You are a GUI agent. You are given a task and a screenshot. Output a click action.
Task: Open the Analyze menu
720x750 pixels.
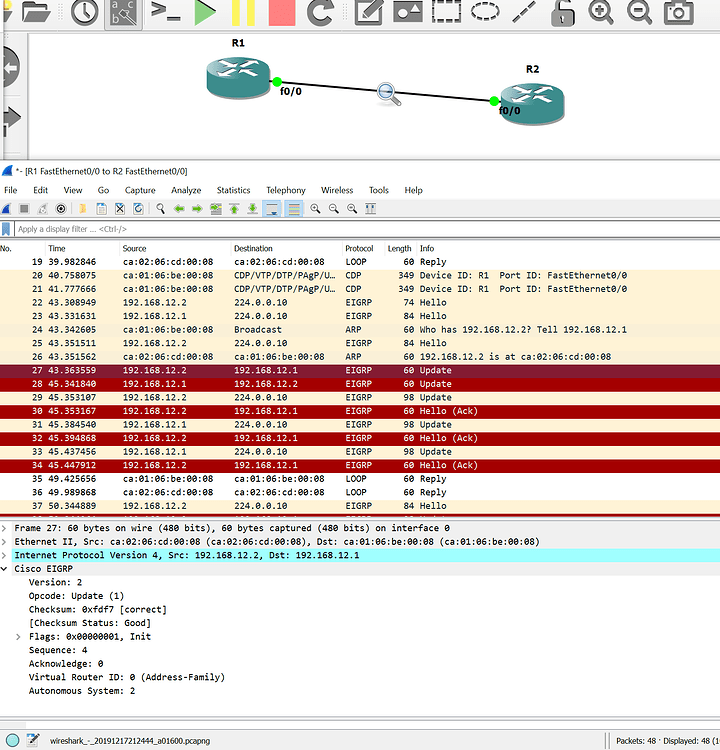click(x=185, y=190)
